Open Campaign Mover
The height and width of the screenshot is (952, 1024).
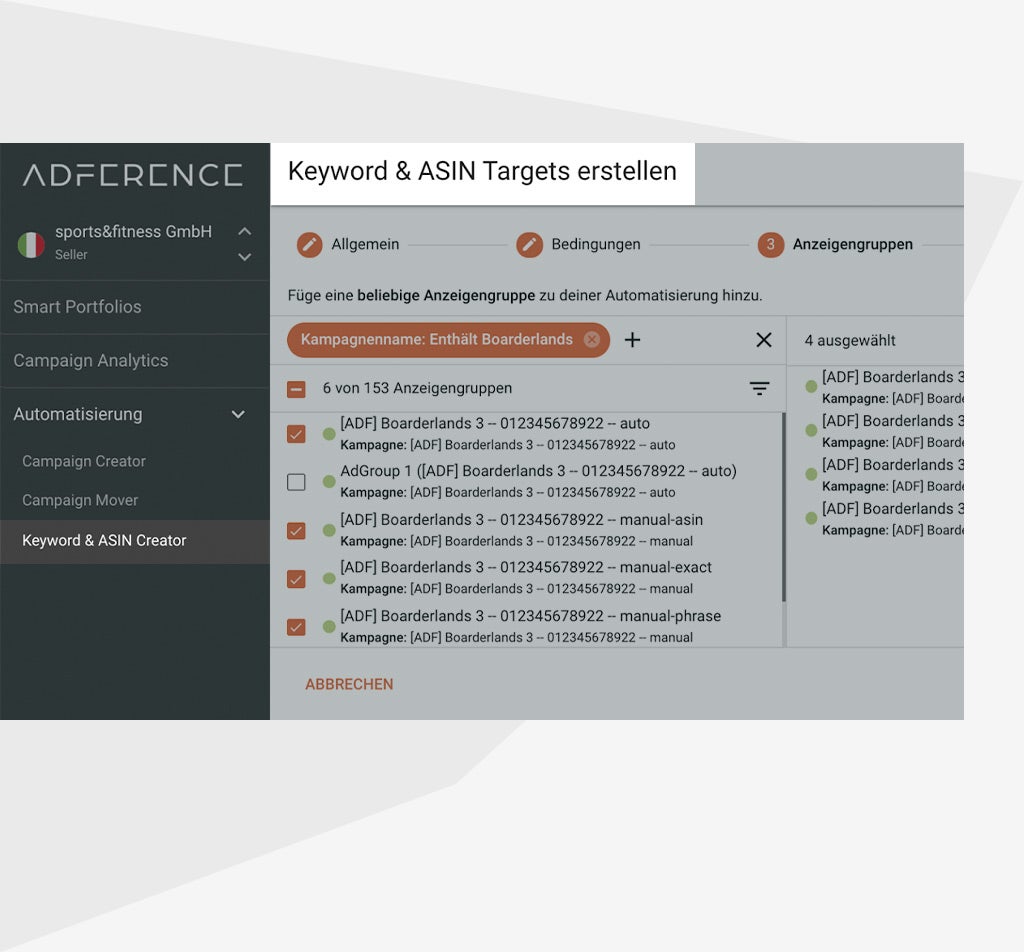coord(80,500)
